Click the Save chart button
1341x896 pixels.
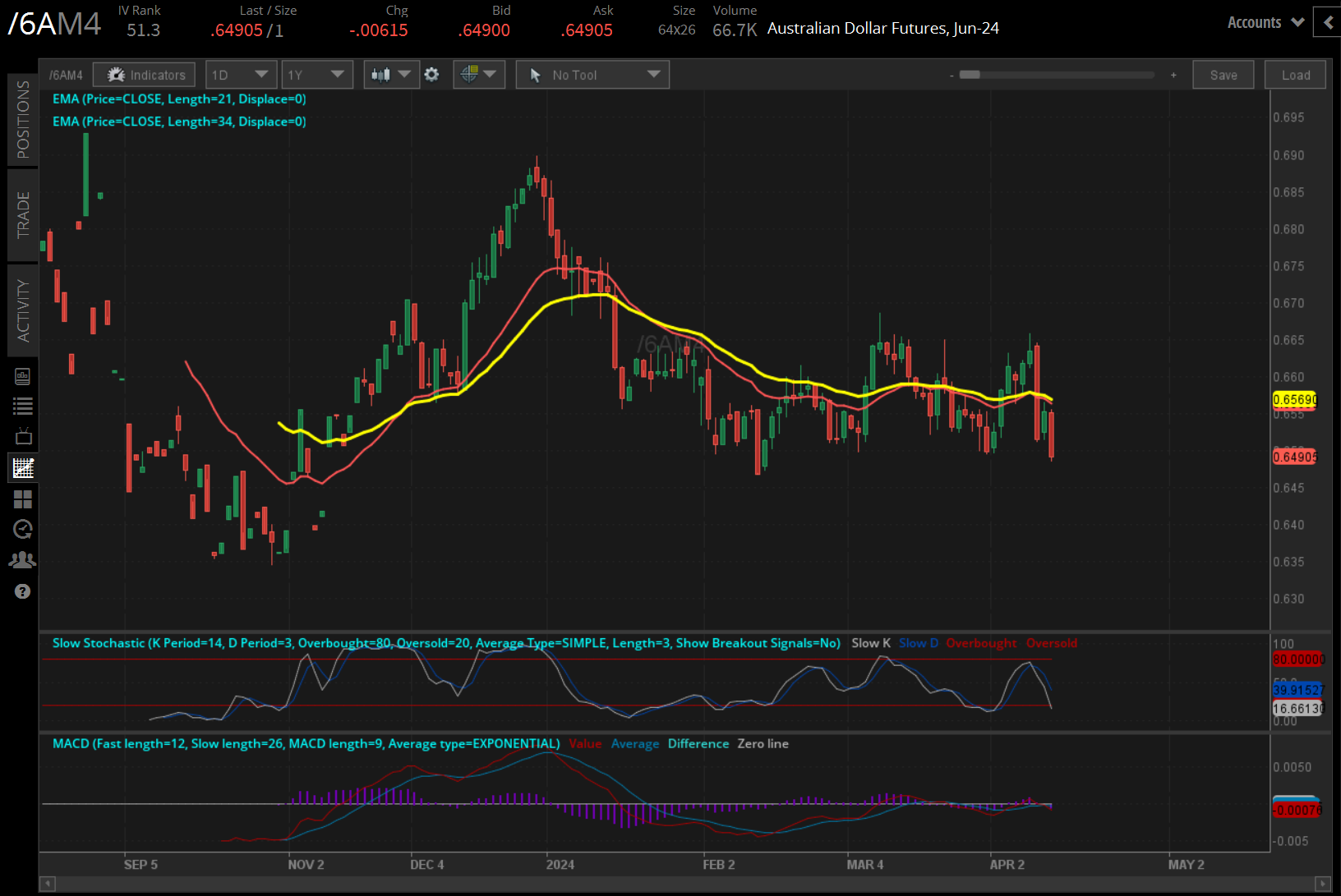[x=1223, y=74]
